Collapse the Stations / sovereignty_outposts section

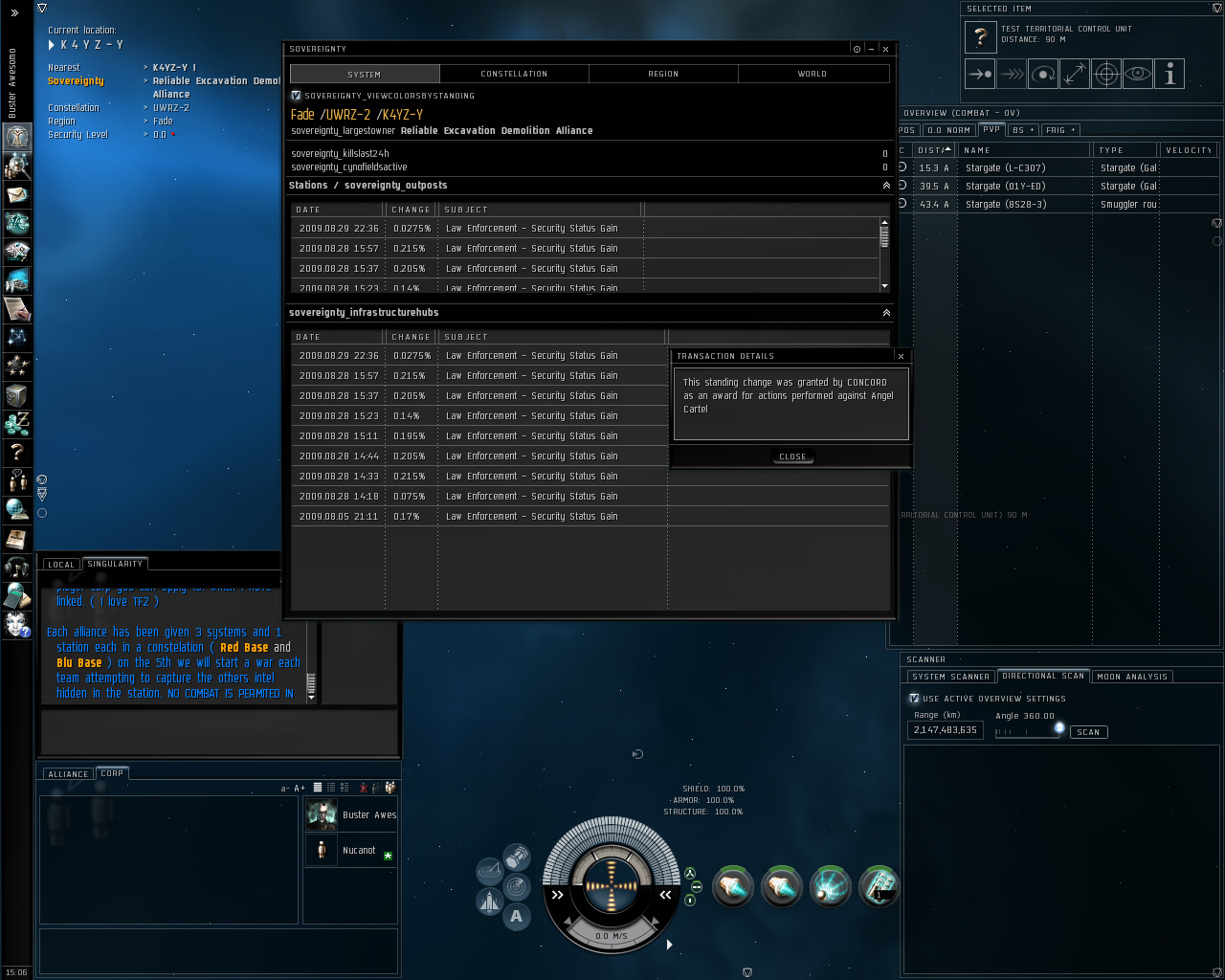coord(886,186)
